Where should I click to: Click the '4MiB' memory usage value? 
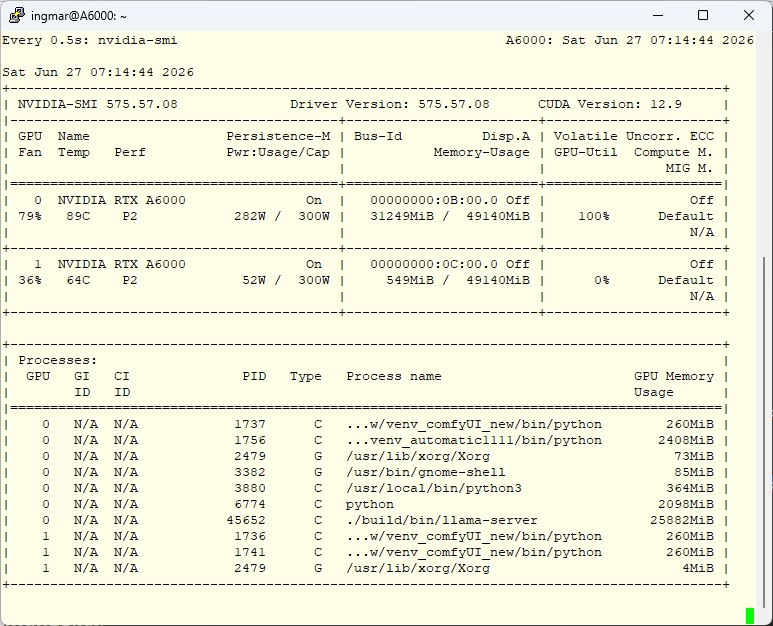click(x=698, y=568)
